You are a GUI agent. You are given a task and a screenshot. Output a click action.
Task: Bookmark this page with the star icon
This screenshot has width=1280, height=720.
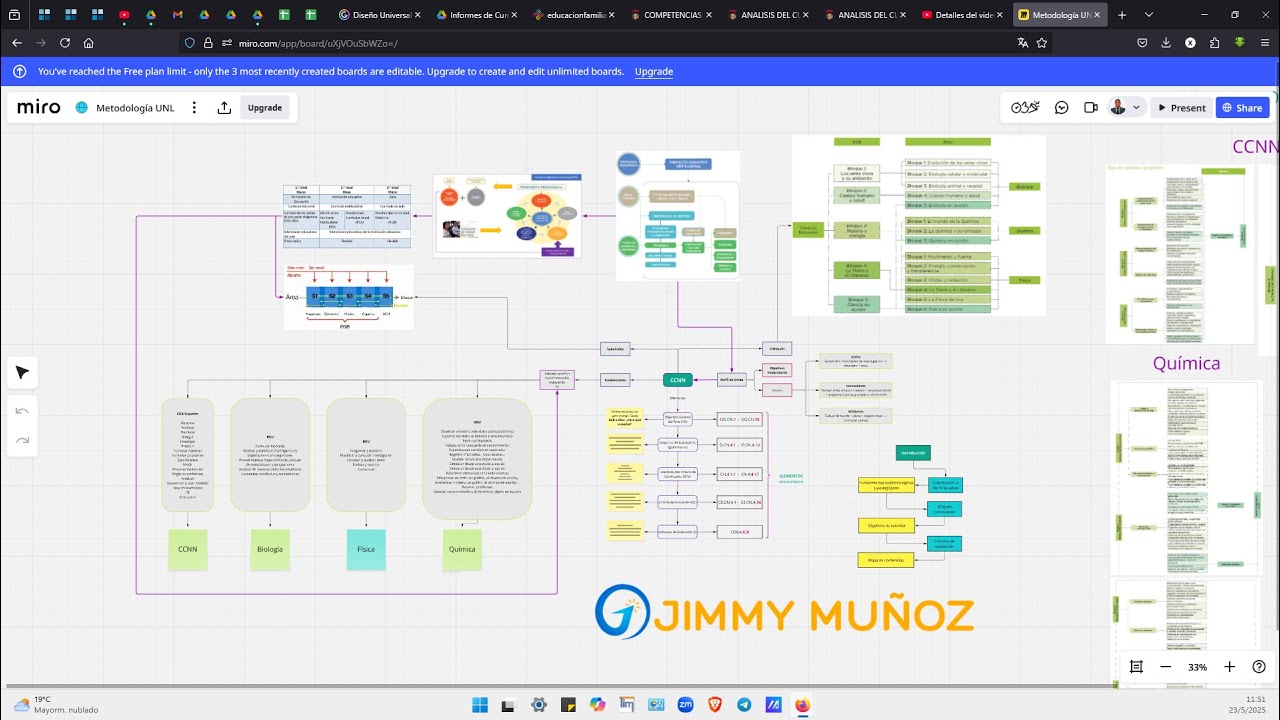pyautogui.click(x=1042, y=43)
